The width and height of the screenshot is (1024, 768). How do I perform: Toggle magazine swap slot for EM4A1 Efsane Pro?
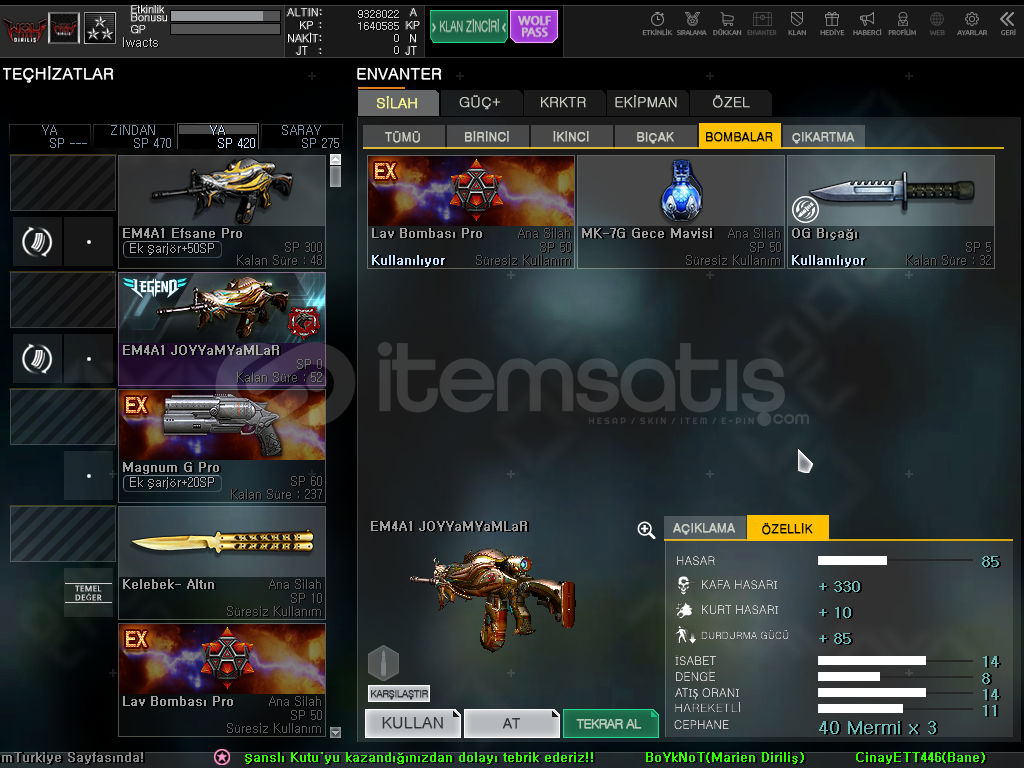tap(37, 241)
